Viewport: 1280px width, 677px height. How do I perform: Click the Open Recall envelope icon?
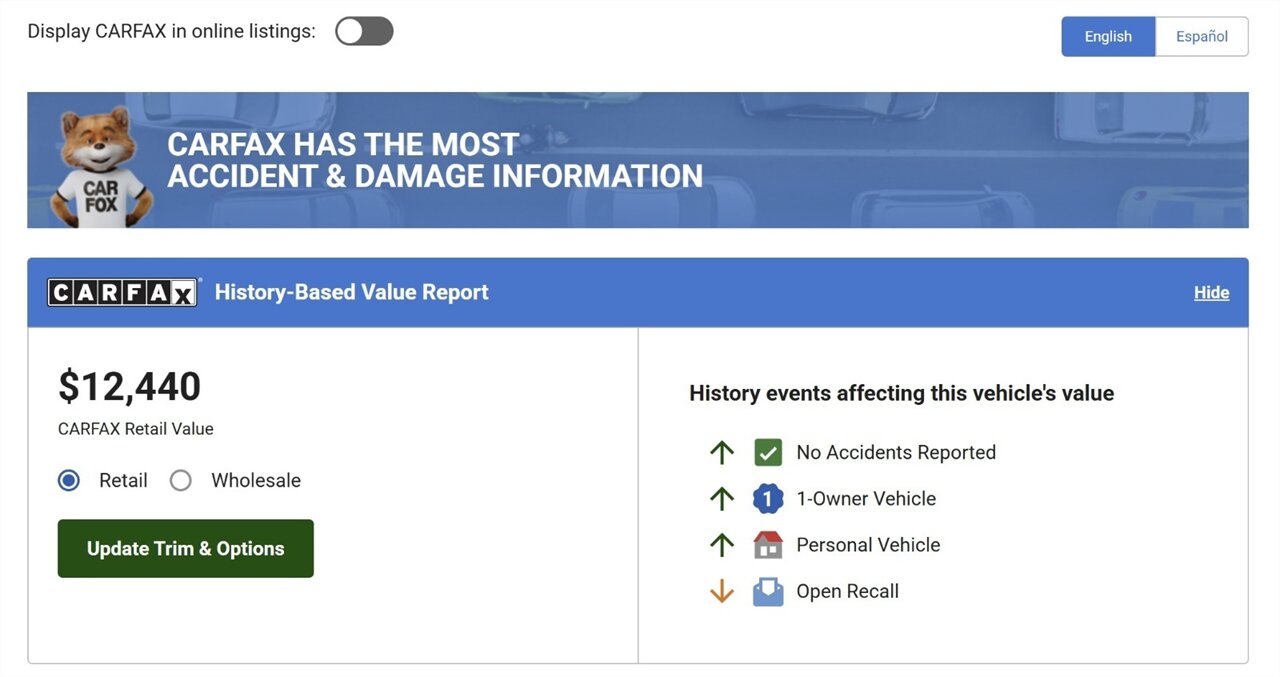click(x=768, y=591)
